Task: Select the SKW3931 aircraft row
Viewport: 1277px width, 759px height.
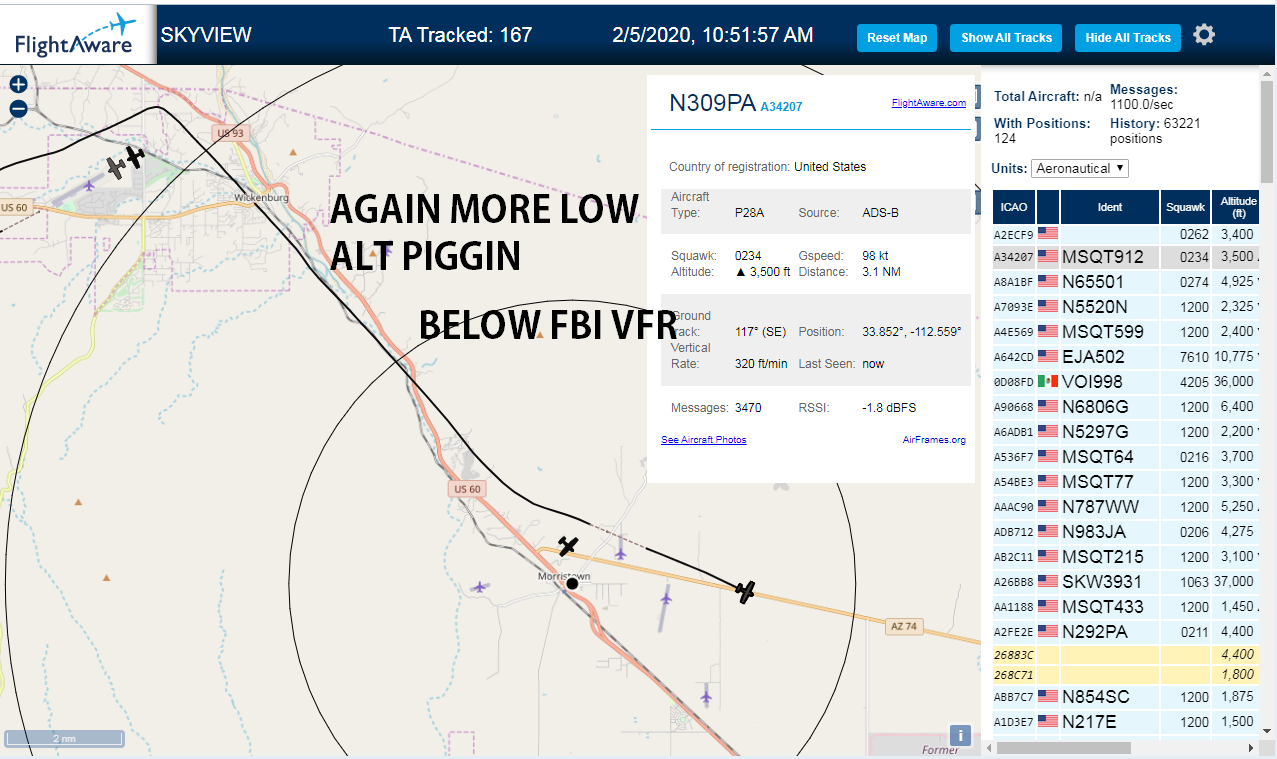Action: point(1126,582)
